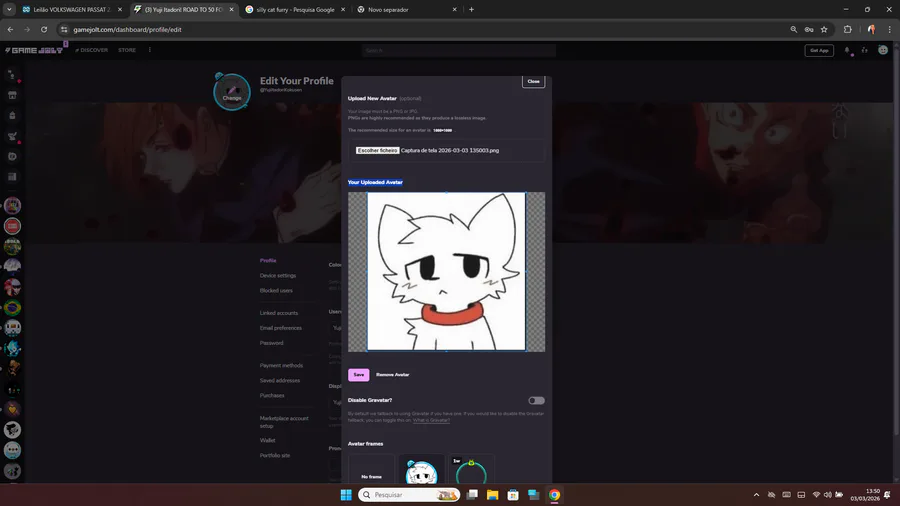Open the sidebar quests icon with red dot
This screenshot has width=900, height=506.
(x=12, y=136)
